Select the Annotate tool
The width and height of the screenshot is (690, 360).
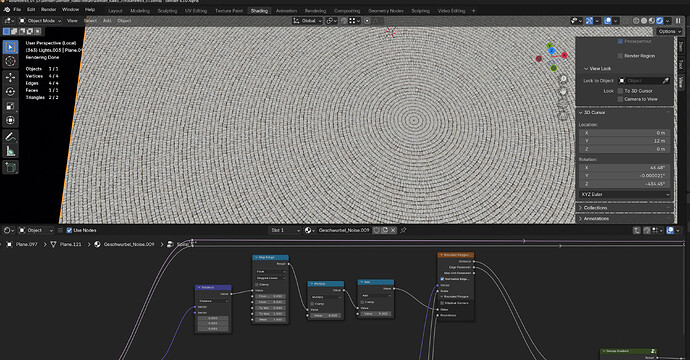tap(11, 137)
